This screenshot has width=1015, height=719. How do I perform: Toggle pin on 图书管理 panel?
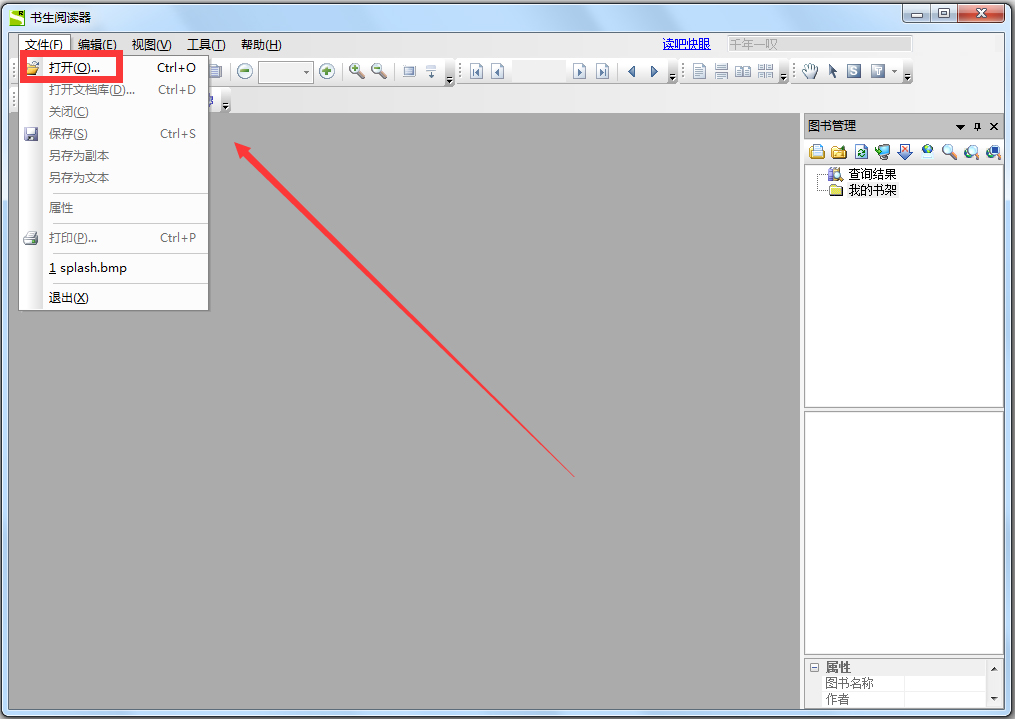(x=977, y=127)
